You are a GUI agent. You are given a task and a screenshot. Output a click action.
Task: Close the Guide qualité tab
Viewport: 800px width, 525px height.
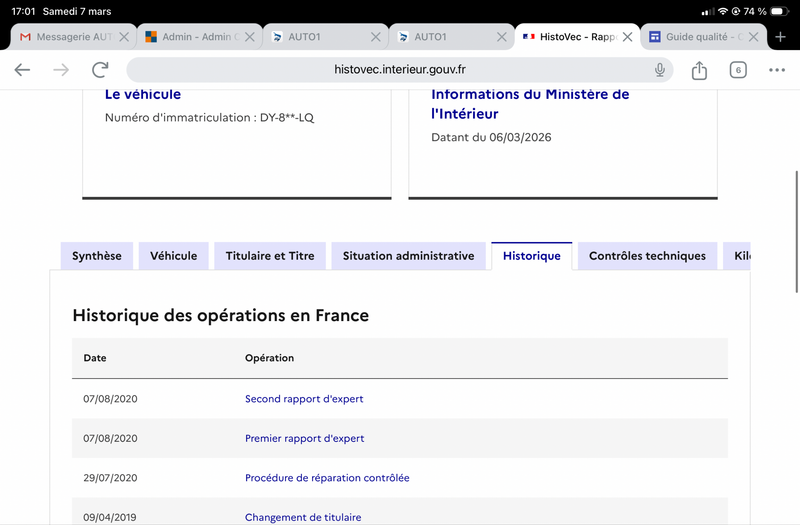coord(752,37)
